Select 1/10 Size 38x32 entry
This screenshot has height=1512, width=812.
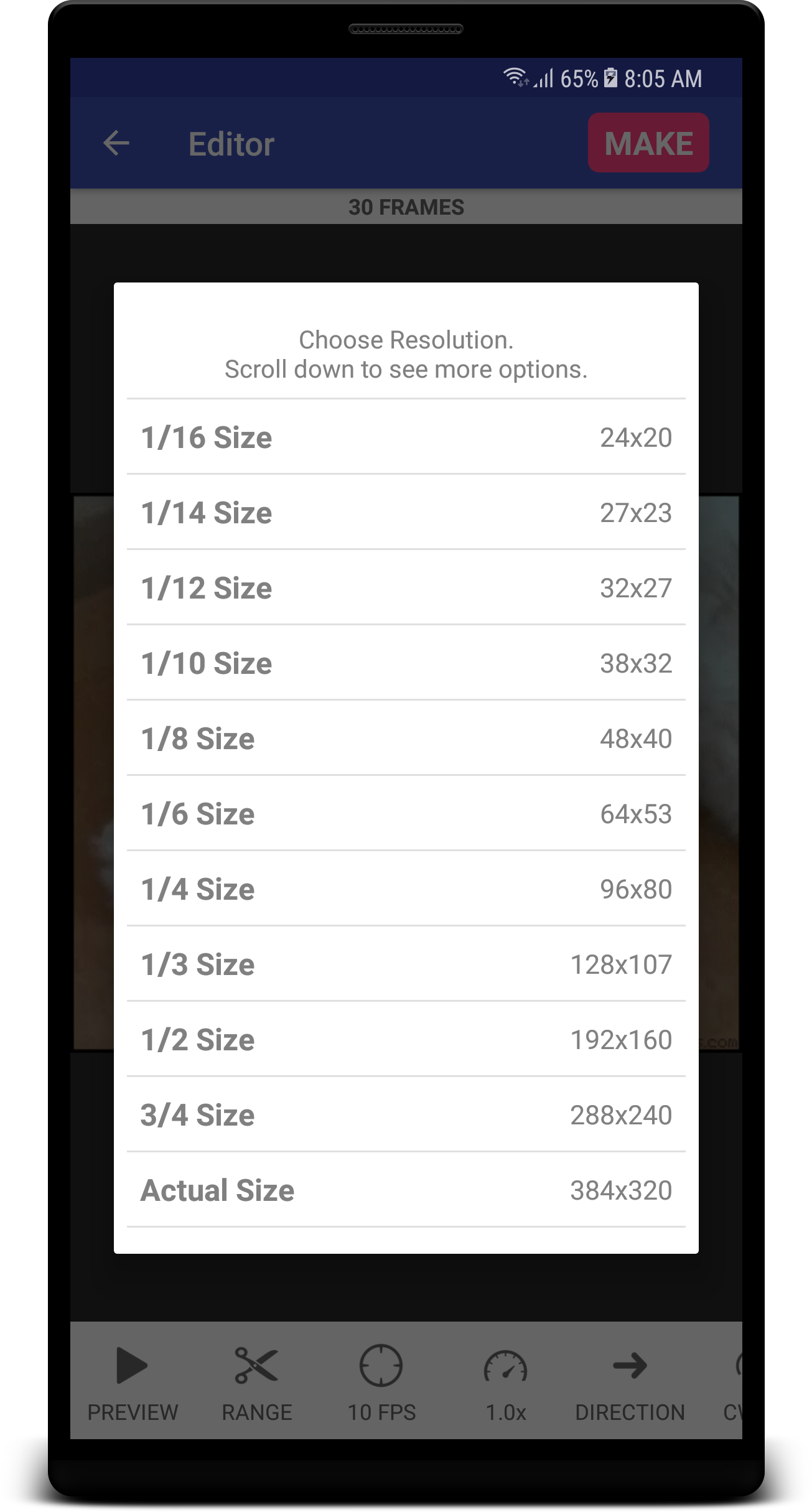pos(406,663)
